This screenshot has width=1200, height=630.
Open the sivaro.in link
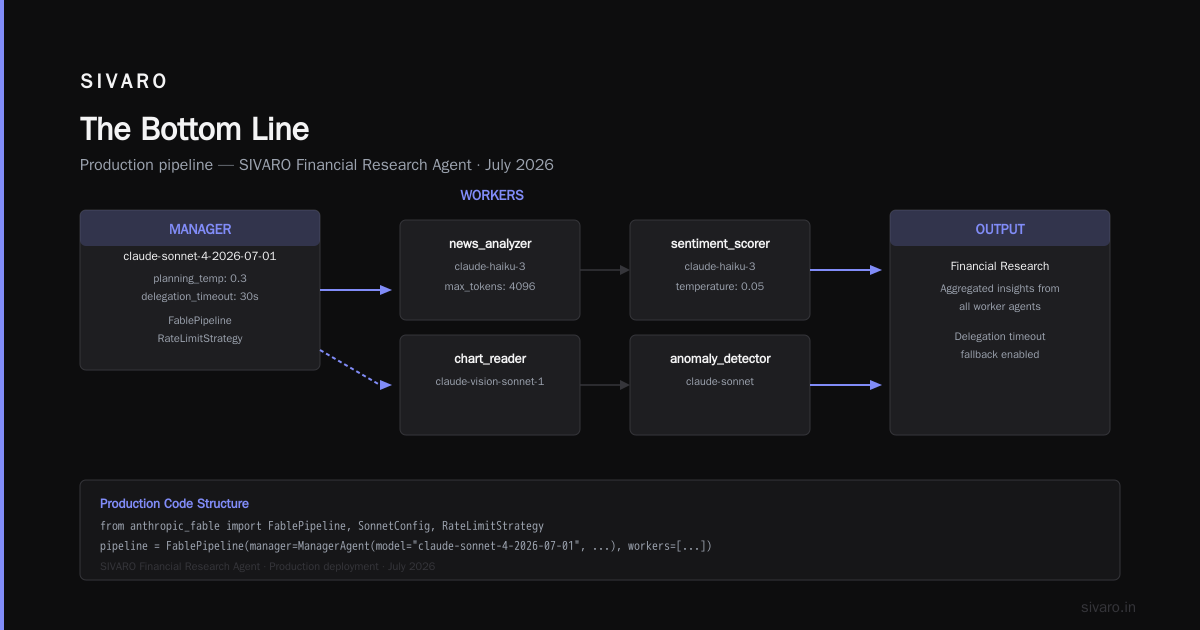[1109, 607]
